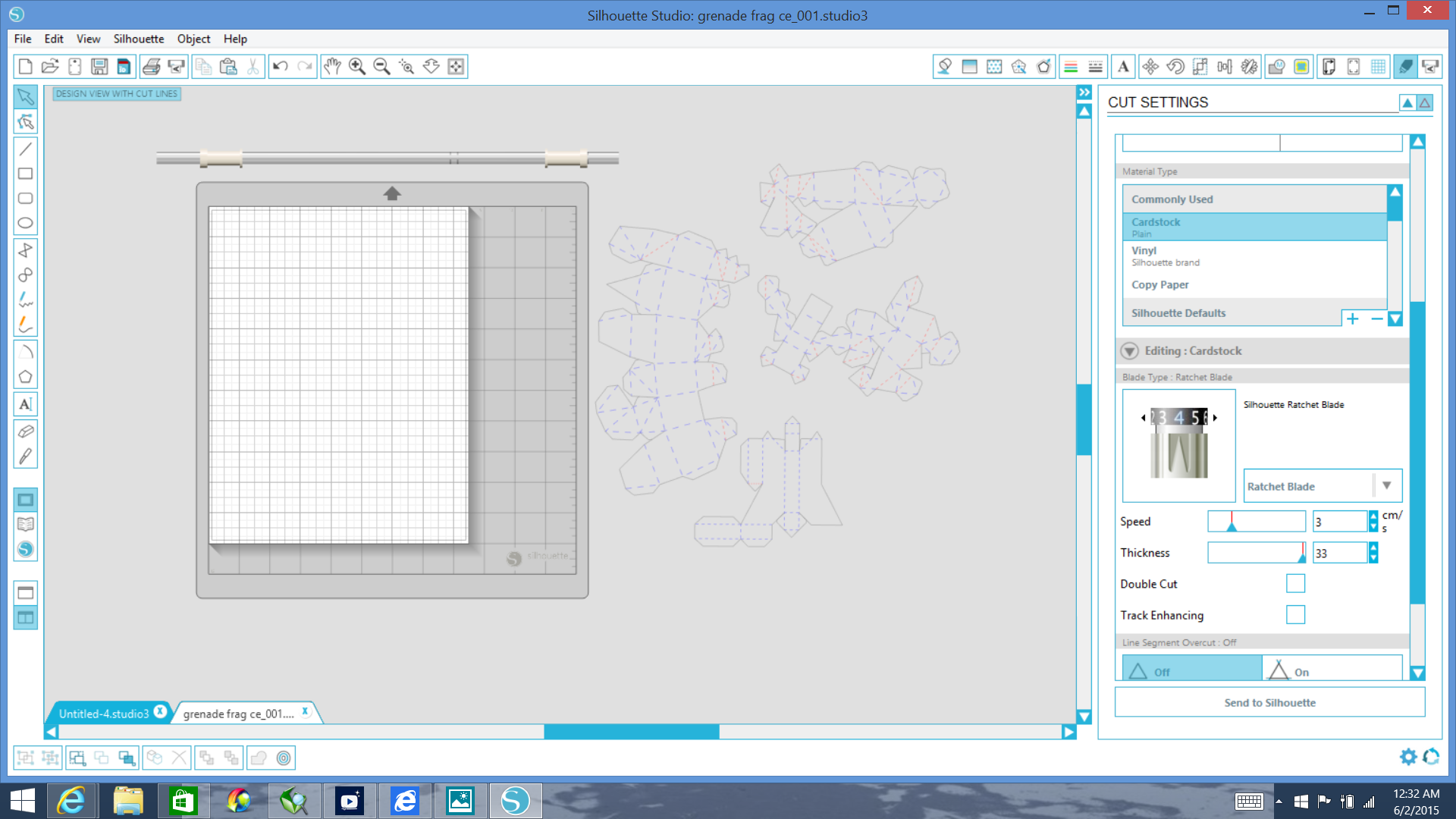Open the Silhouette menu
Image resolution: width=1456 pixels, height=819 pixels.
coord(139,39)
